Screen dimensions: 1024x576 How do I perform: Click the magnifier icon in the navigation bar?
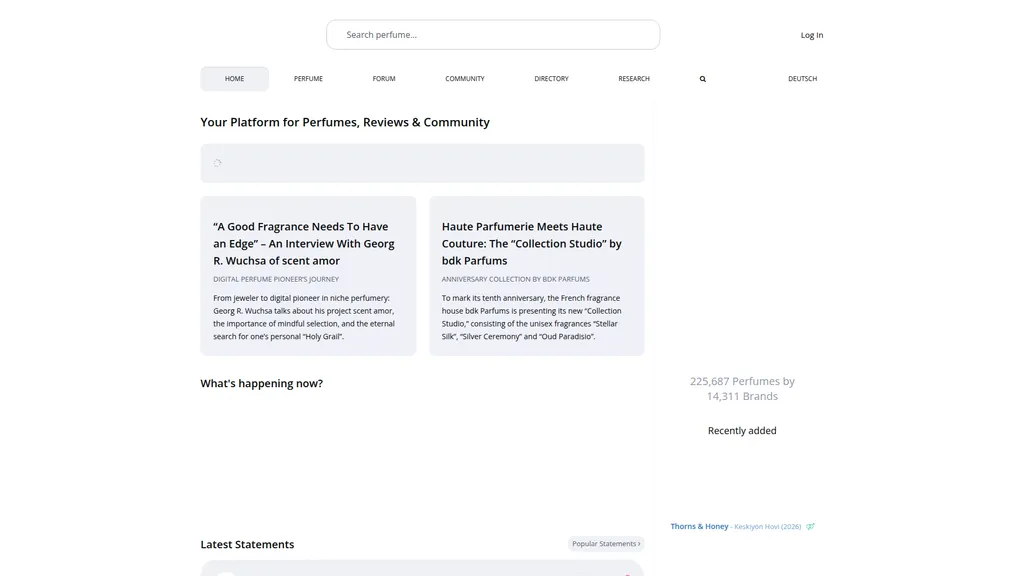(x=703, y=79)
